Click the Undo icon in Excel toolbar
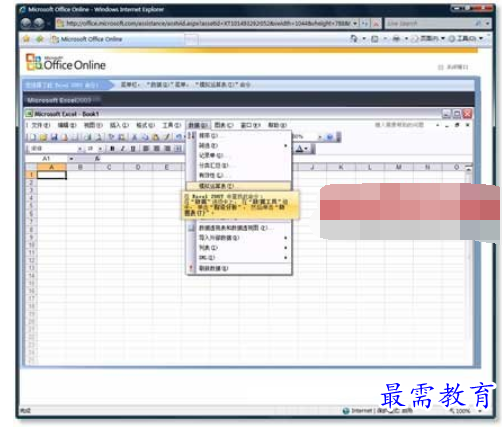This screenshot has height=427, width=502. (x=179, y=137)
